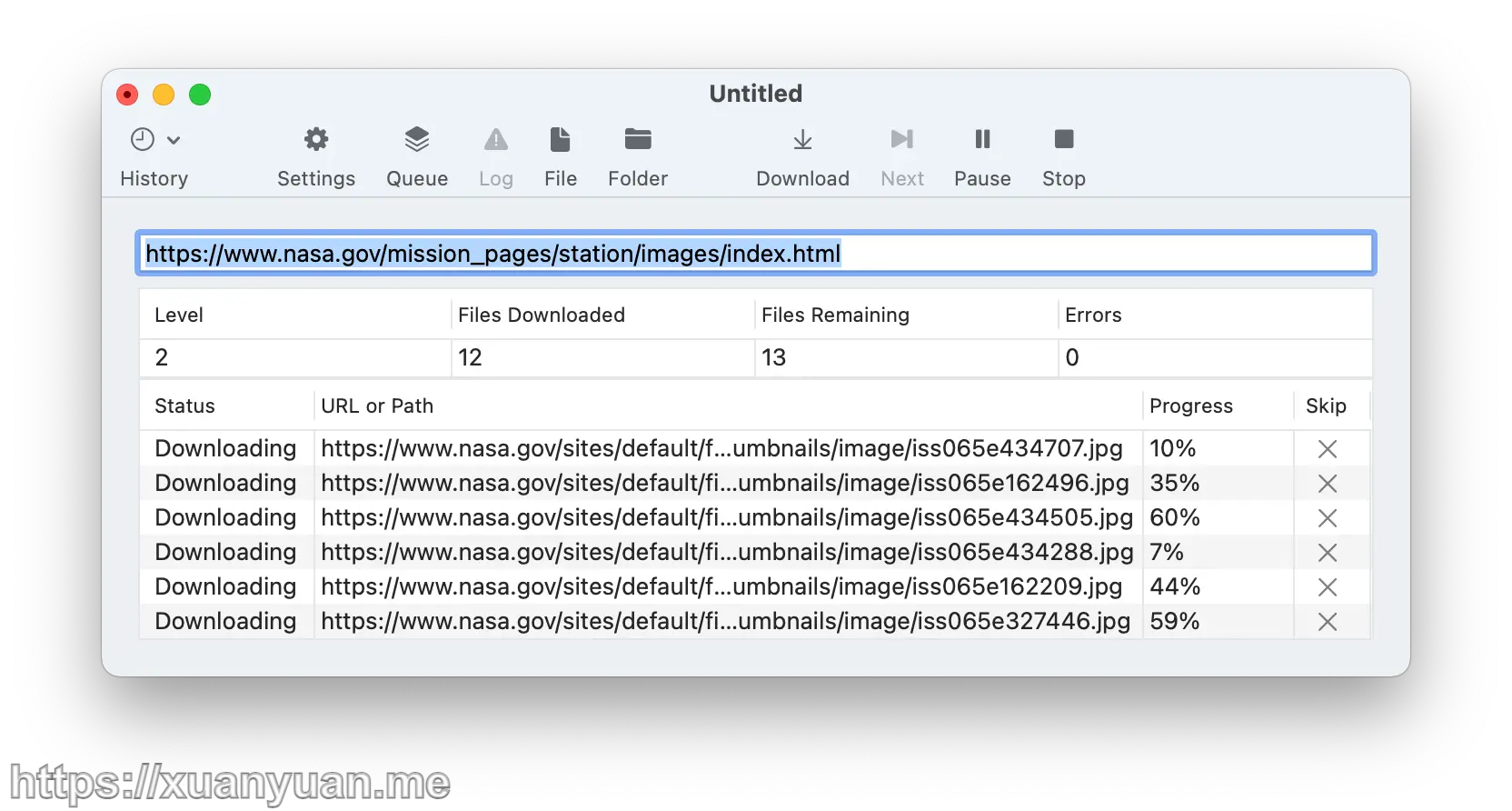The width and height of the screenshot is (1512, 811).
Task: Click the NASA URL input field
Action: click(756, 253)
